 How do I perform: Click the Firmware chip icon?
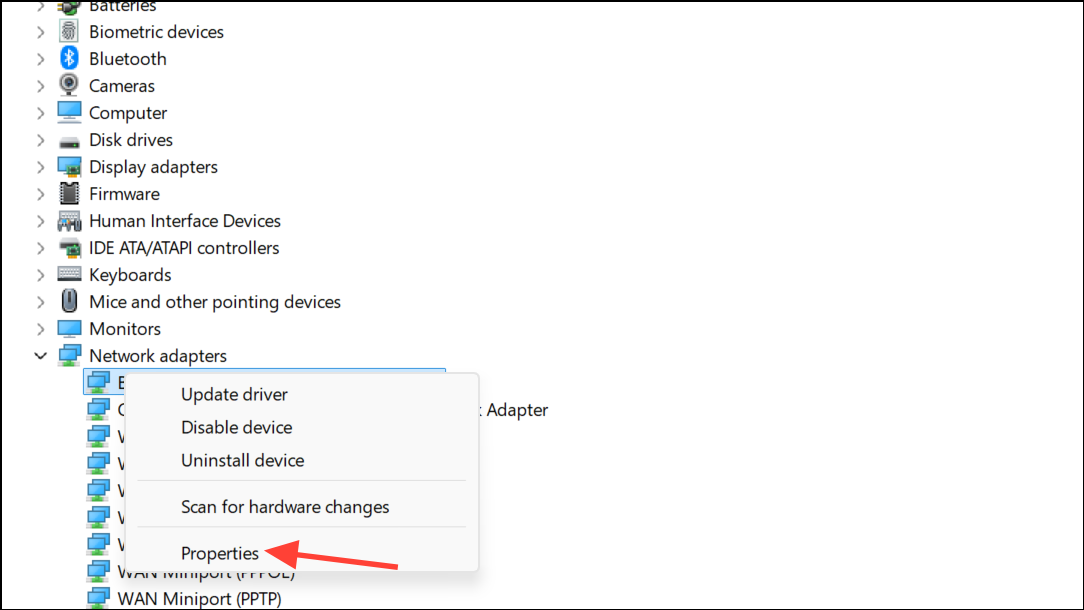[68, 194]
